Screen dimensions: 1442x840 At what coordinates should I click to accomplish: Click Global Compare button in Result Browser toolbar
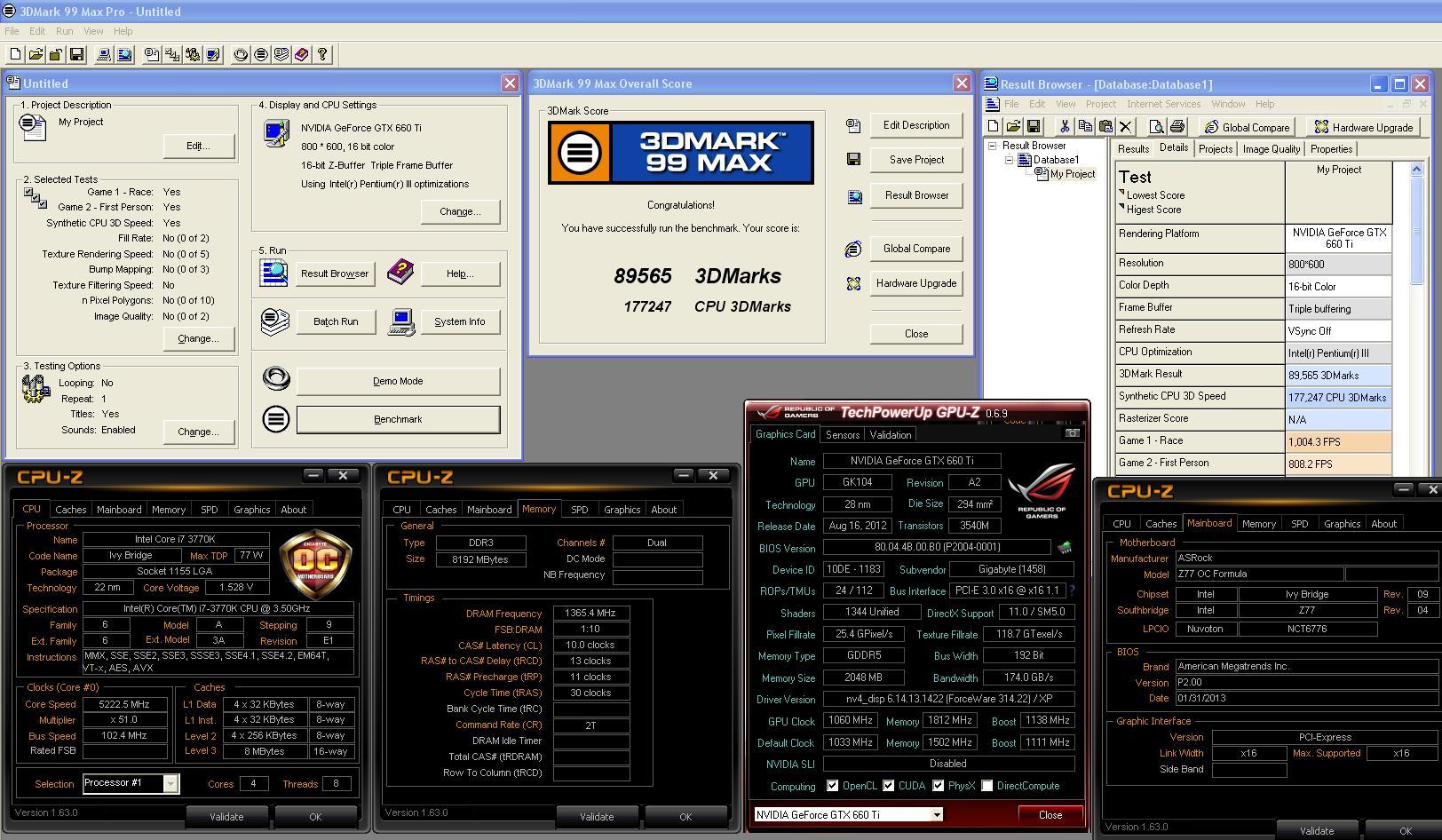pyautogui.click(x=1246, y=127)
